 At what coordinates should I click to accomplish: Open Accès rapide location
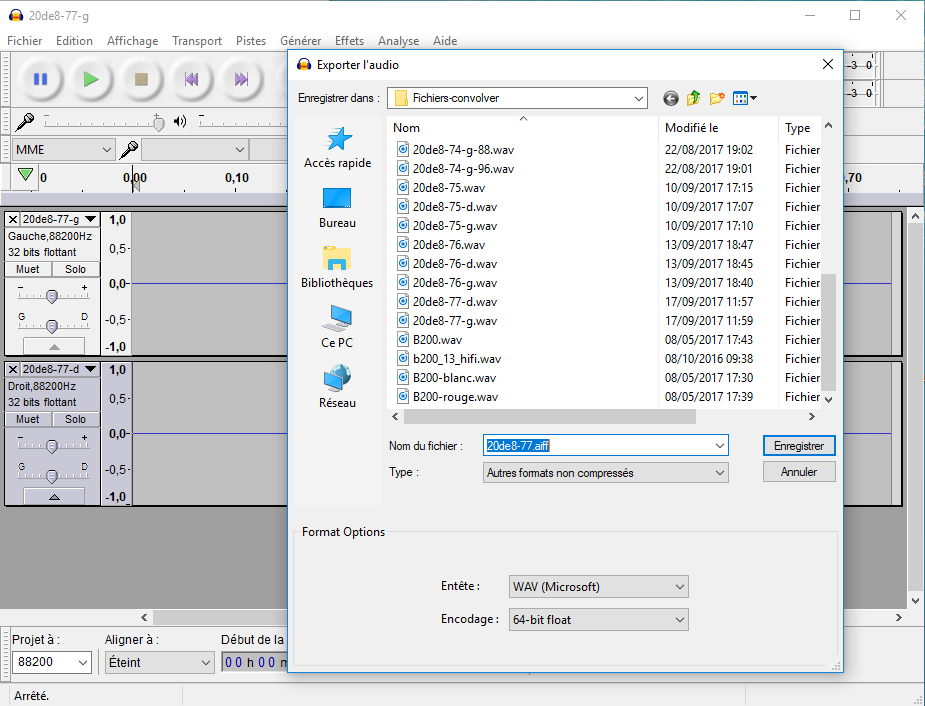pos(337,147)
